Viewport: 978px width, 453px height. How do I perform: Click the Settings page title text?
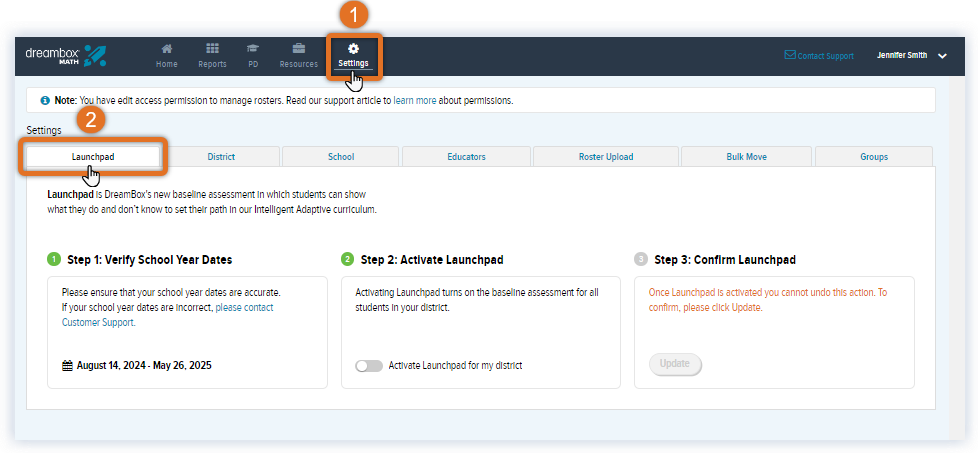[x=44, y=130]
